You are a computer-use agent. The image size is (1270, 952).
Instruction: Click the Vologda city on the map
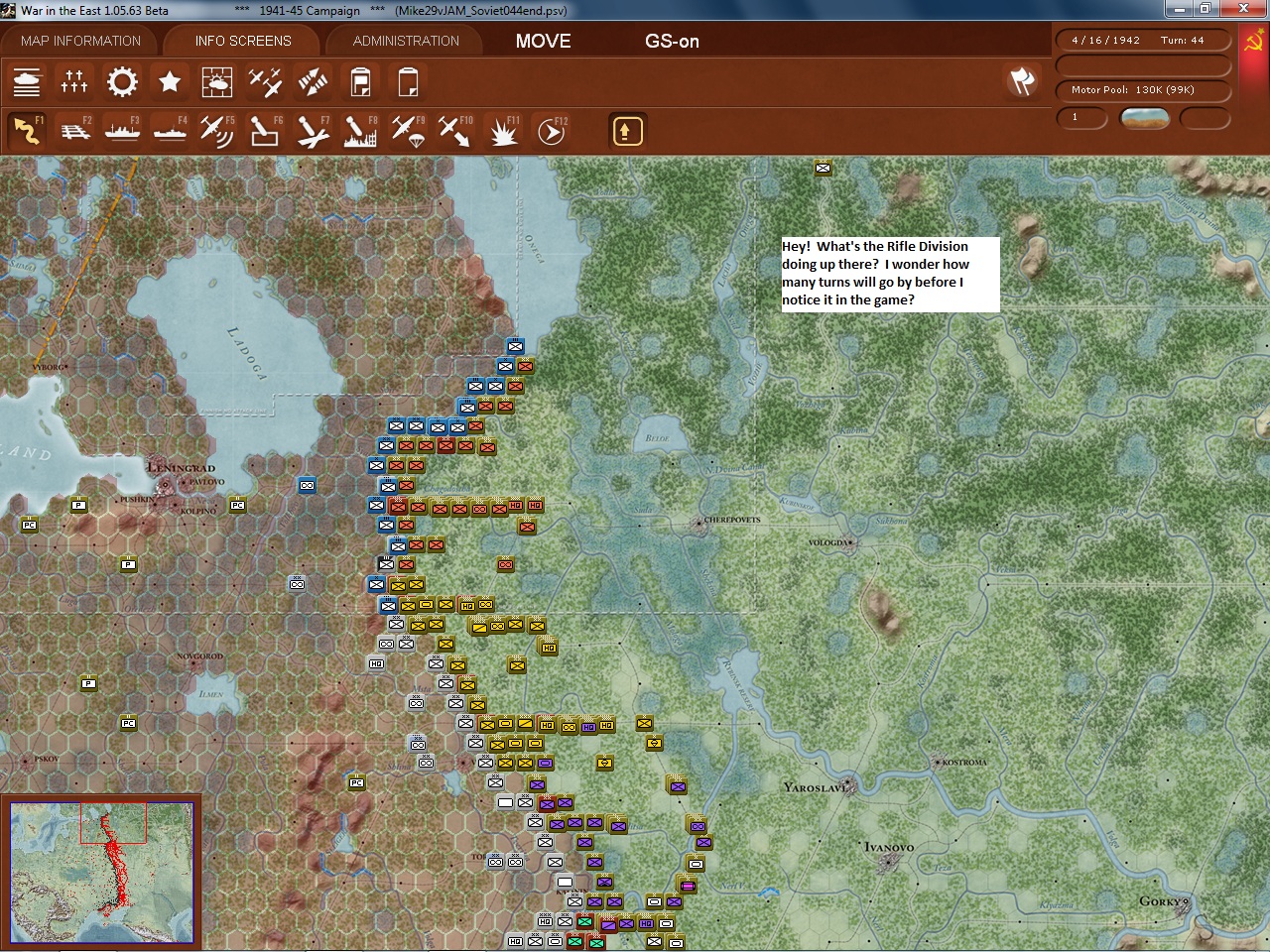[829, 542]
